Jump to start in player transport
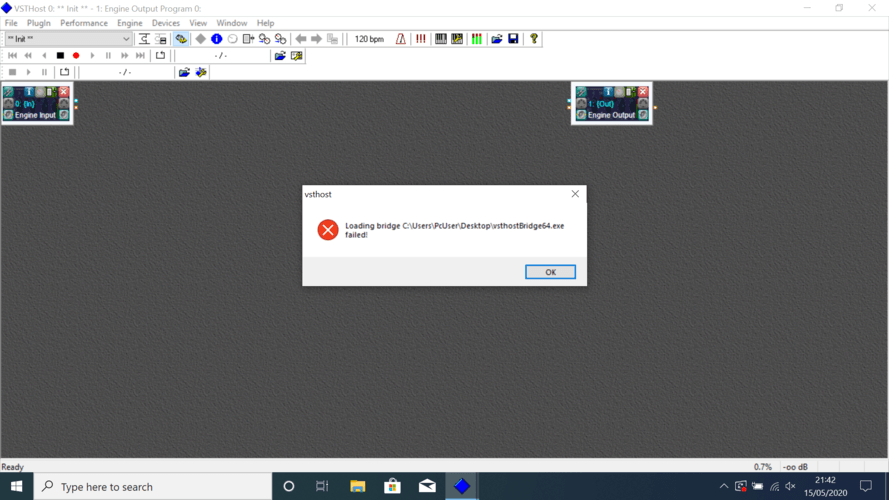This screenshot has width=889, height=500. (12, 56)
